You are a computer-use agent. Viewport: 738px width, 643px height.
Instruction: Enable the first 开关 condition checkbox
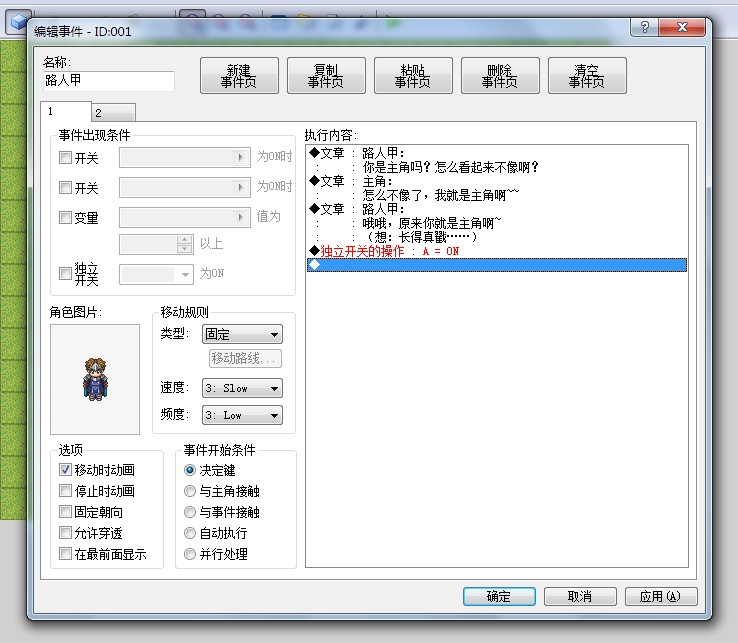(65, 157)
